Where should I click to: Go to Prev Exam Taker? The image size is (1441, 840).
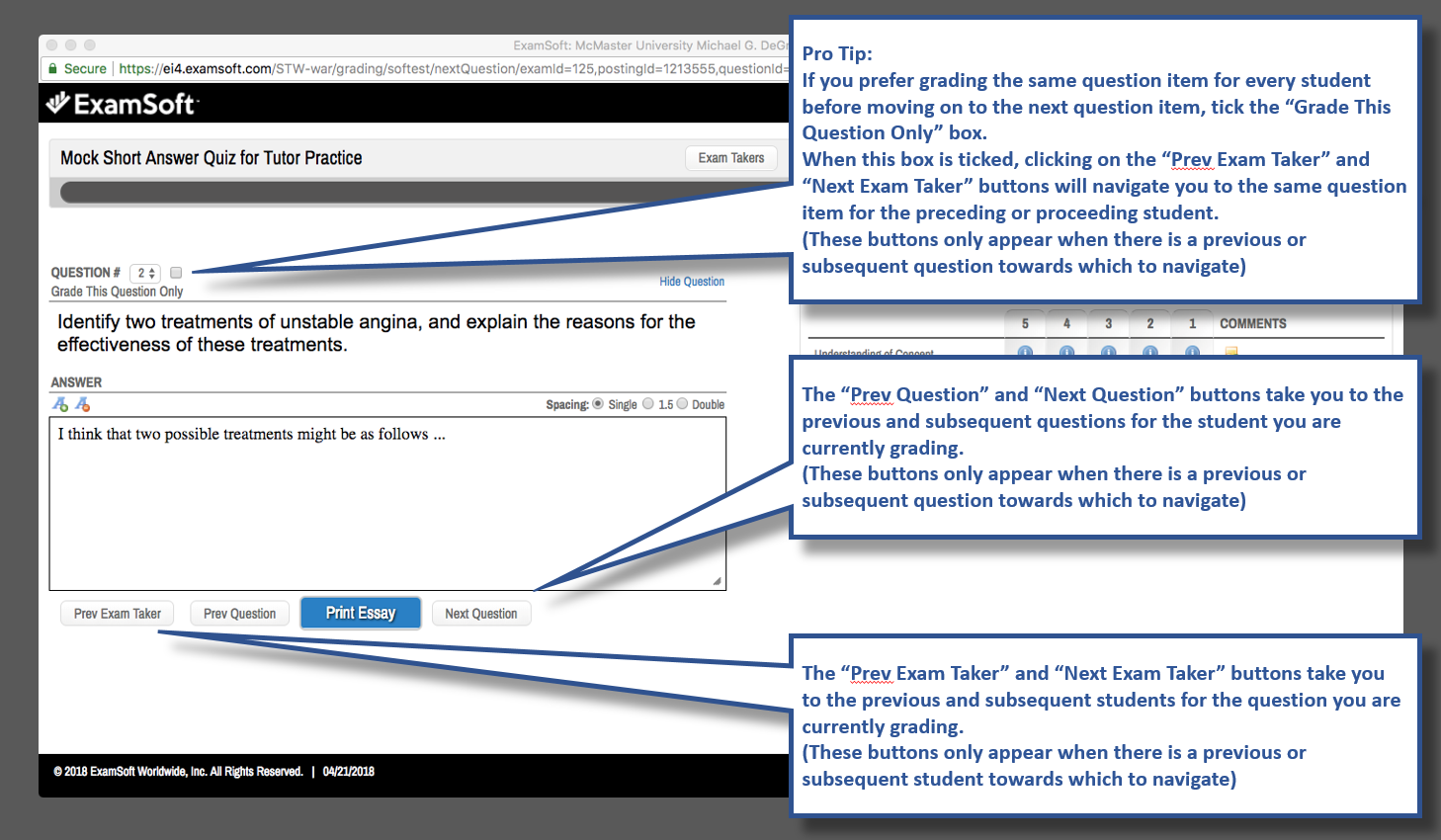117,614
